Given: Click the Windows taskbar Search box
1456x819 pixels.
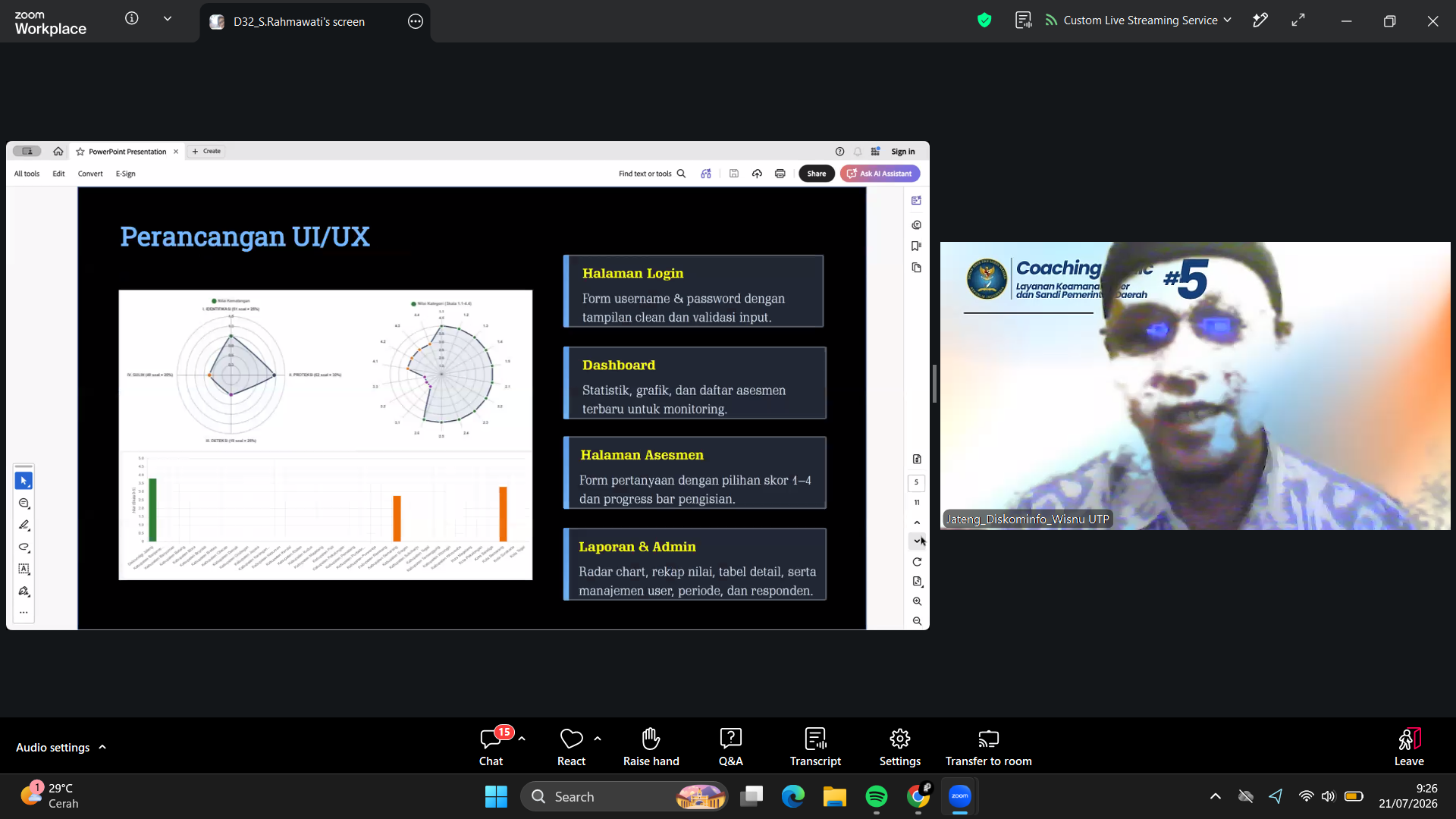Looking at the screenshot, I should 623,796.
